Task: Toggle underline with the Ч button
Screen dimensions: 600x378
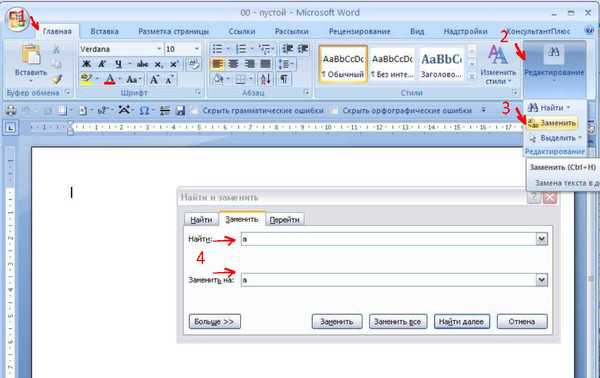Action: (x=119, y=64)
